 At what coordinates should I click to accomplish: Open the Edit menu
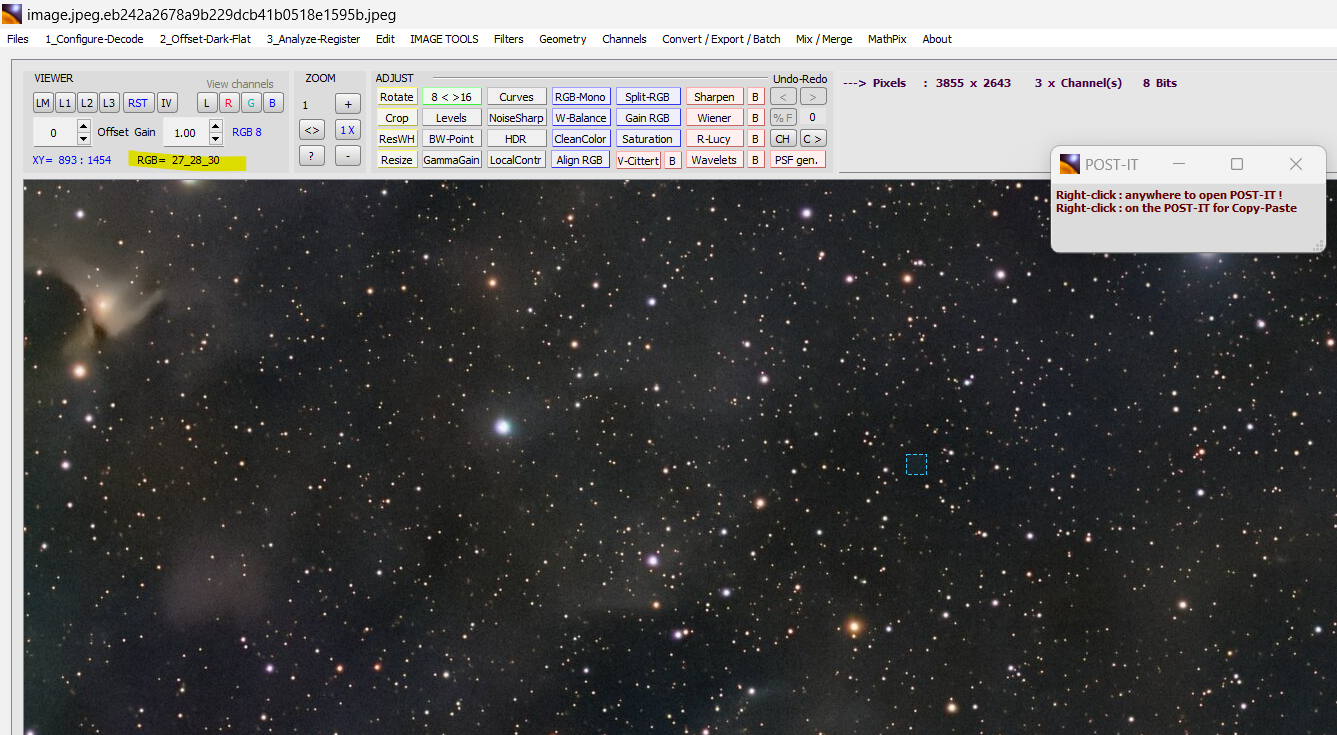pyautogui.click(x=385, y=39)
